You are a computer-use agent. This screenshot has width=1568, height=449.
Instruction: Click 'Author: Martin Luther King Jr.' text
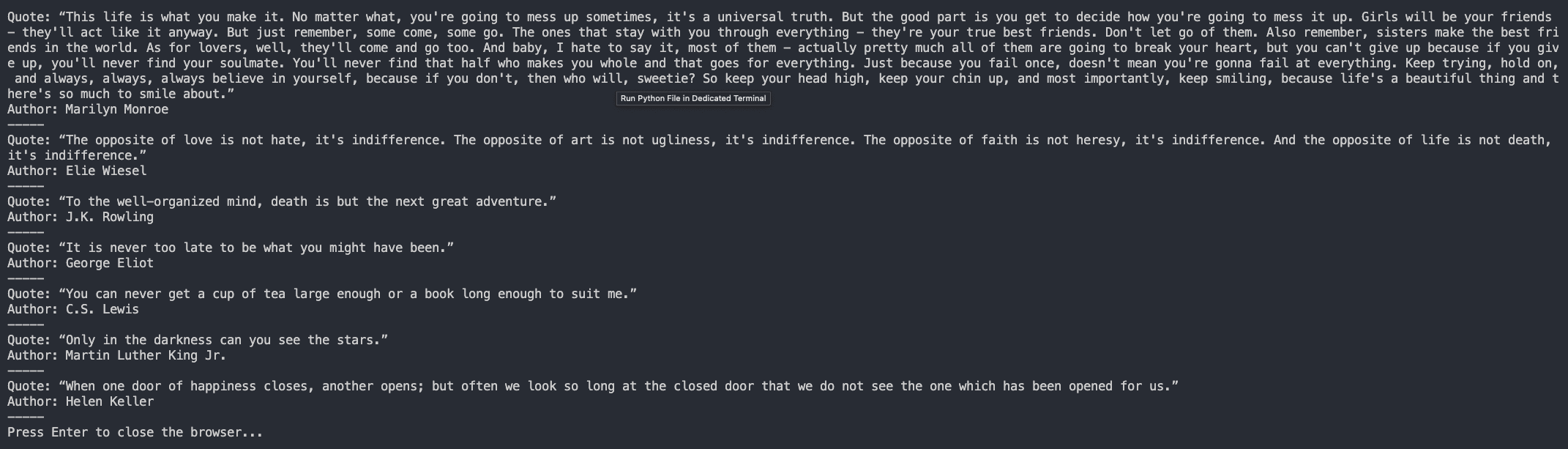coord(117,355)
